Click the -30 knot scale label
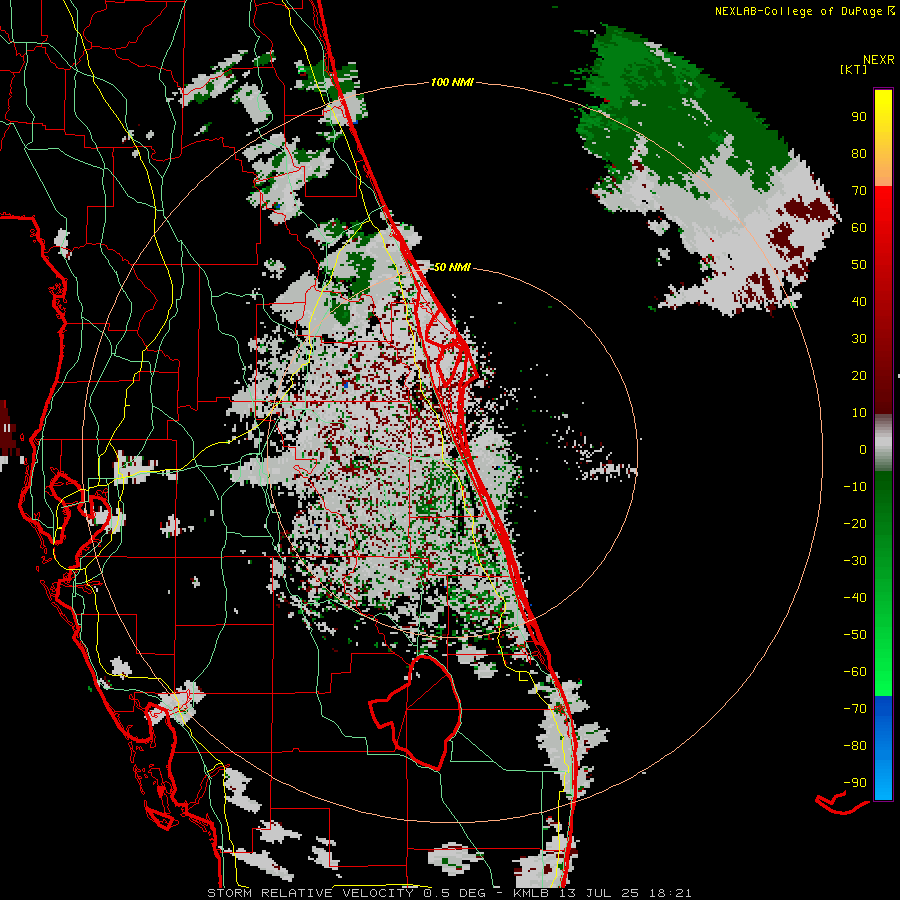Image resolution: width=900 pixels, height=900 pixels. click(855, 561)
